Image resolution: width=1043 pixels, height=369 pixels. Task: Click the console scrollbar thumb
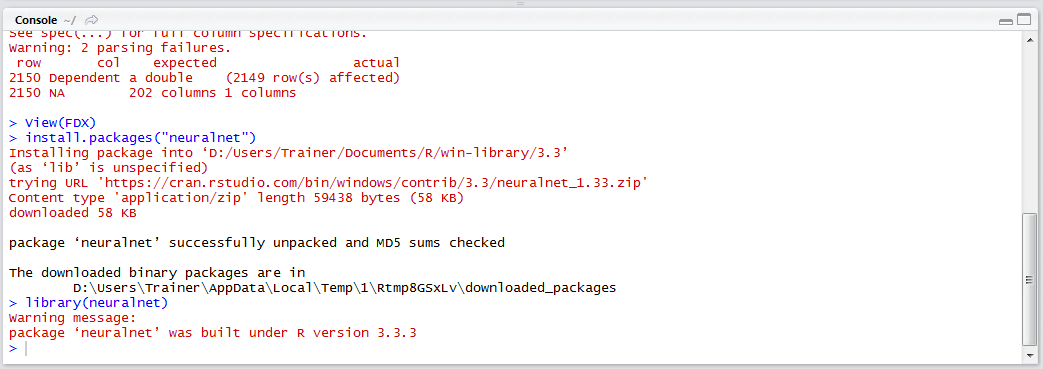click(1028, 279)
